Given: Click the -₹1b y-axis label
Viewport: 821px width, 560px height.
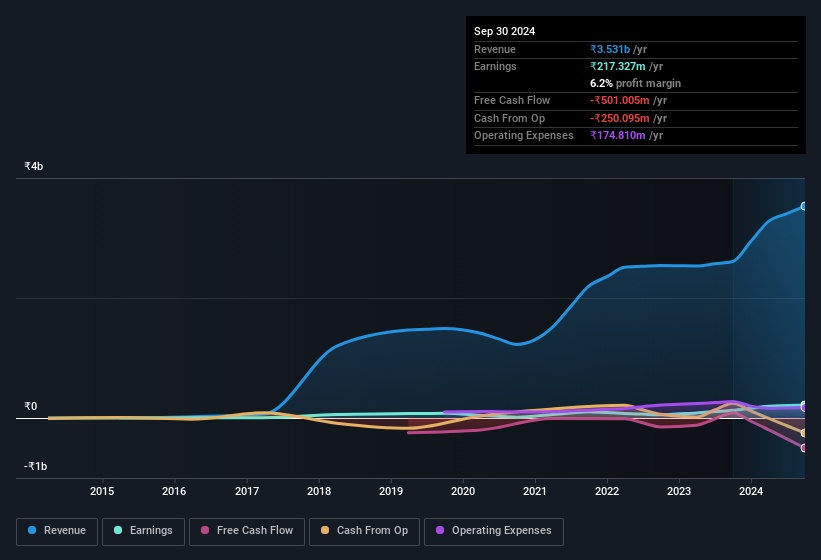Looking at the screenshot, I should click(x=35, y=466).
